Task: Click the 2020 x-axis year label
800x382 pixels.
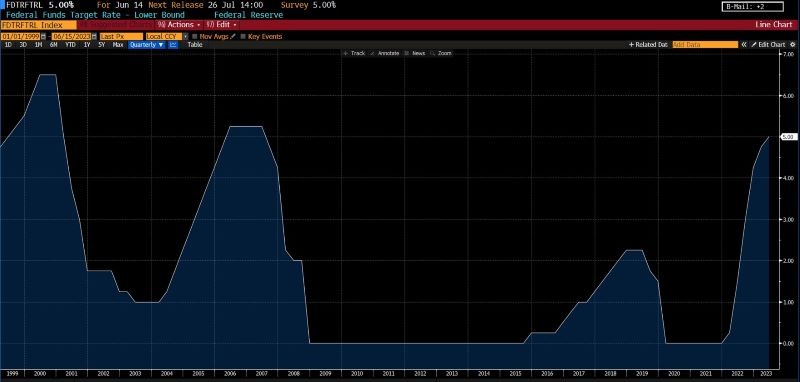Action: tap(674, 374)
